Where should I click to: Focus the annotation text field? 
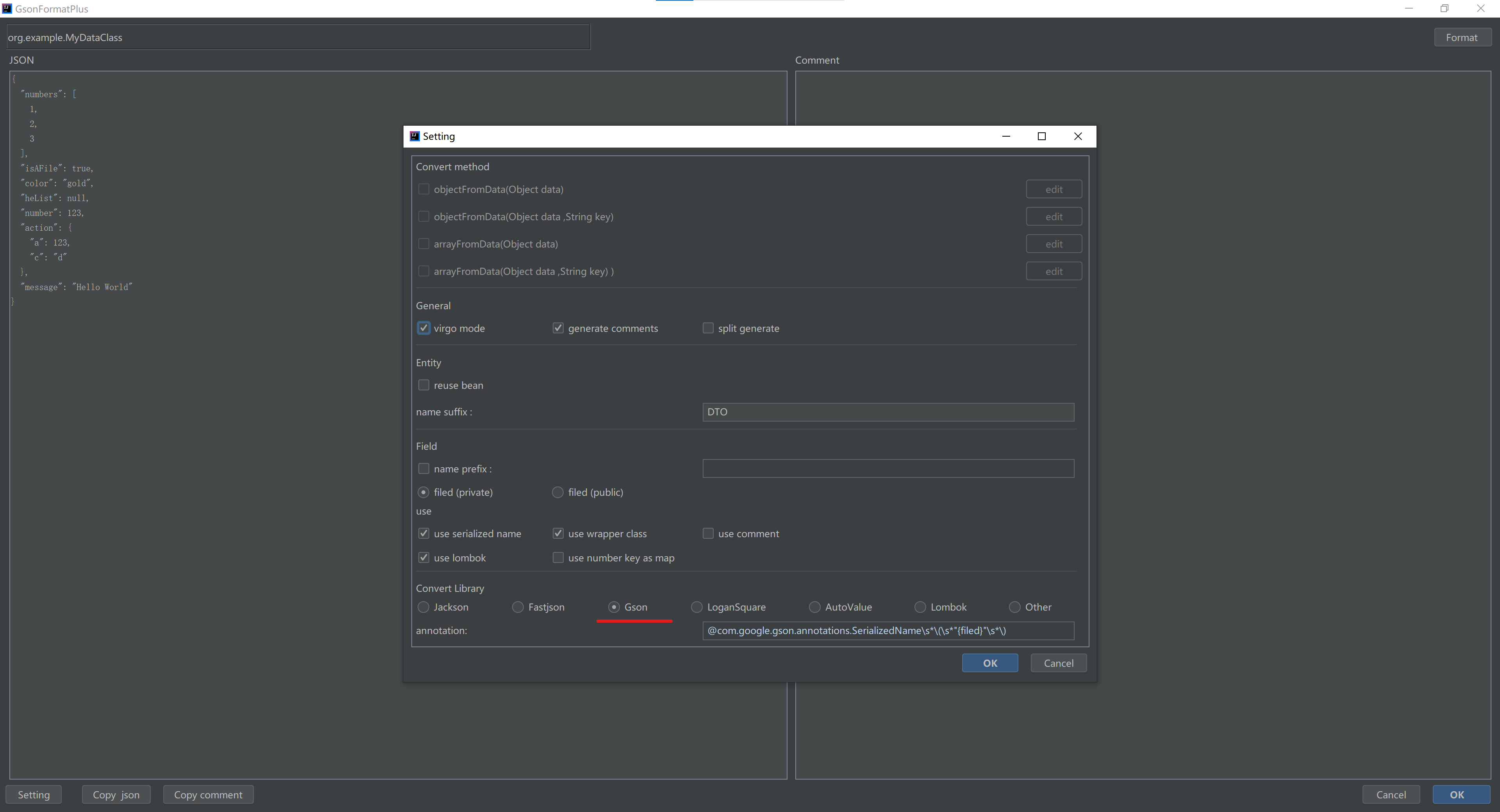pos(887,630)
